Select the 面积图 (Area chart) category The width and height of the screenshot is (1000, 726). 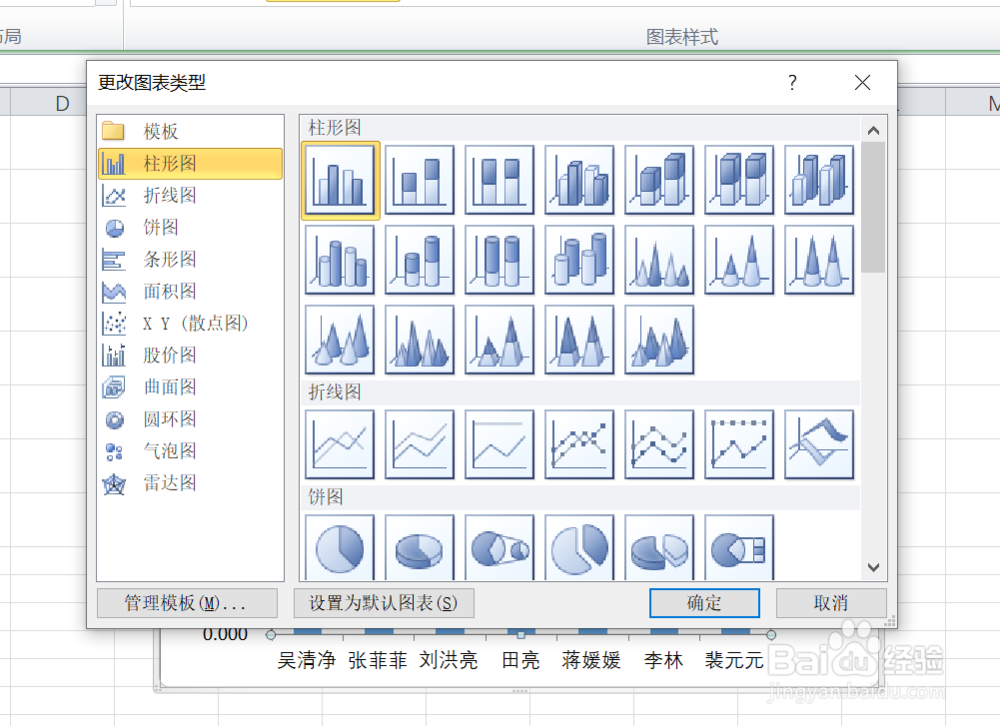[160, 291]
